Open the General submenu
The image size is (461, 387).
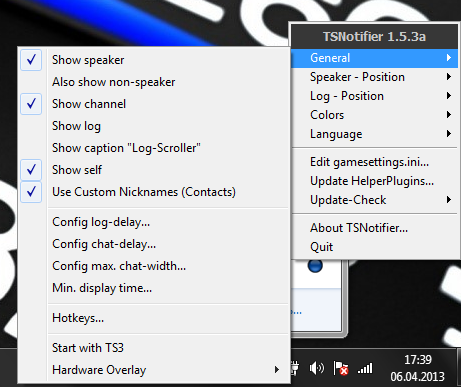(x=374, y=58)
